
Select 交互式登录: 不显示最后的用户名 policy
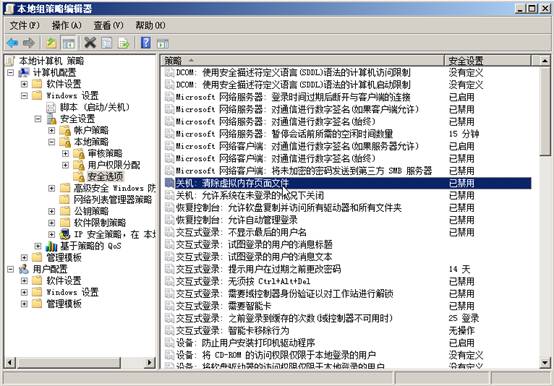[241, 232]
